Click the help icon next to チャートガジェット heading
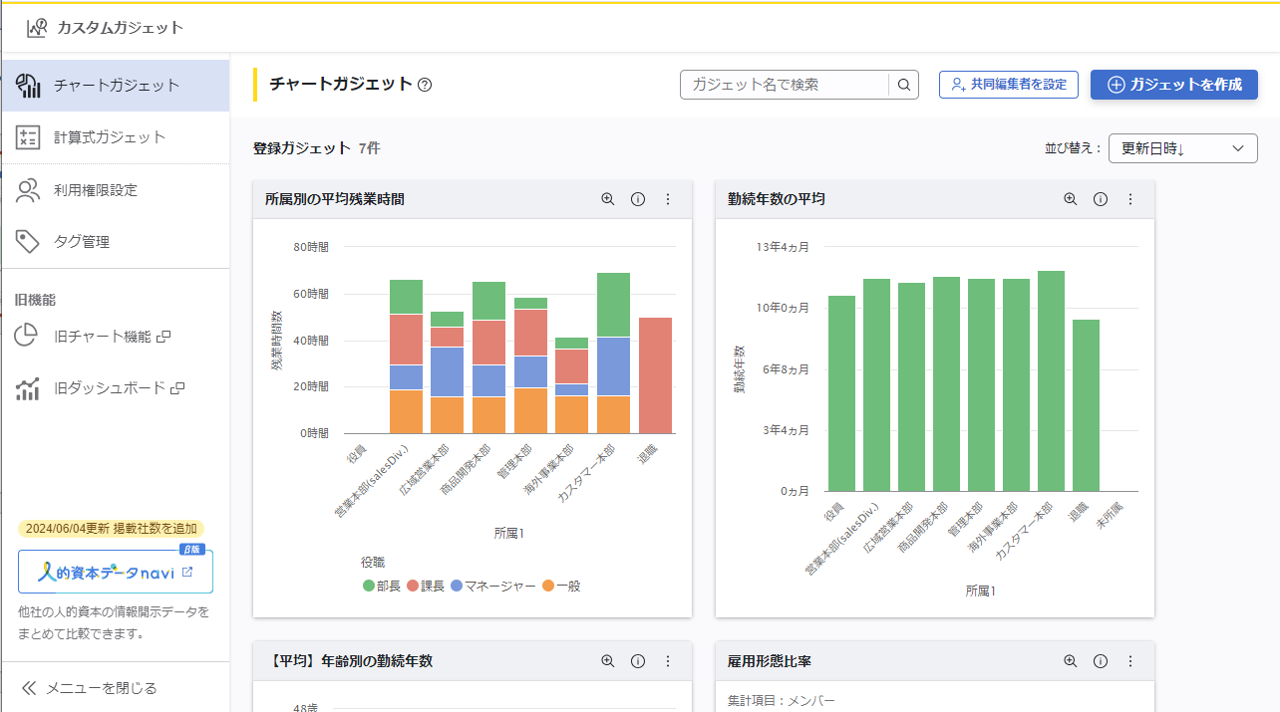The image size is (1280, 712). coord(425,85)
